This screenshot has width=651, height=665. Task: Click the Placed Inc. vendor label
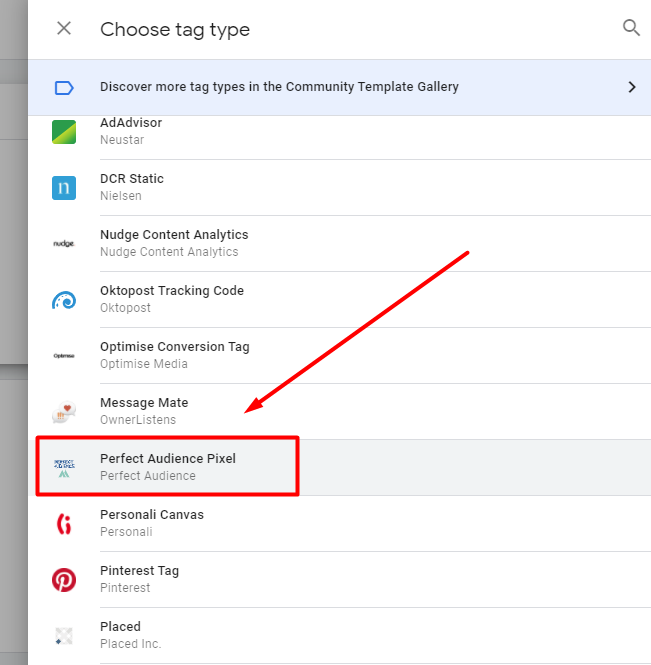tap(131, 643)
